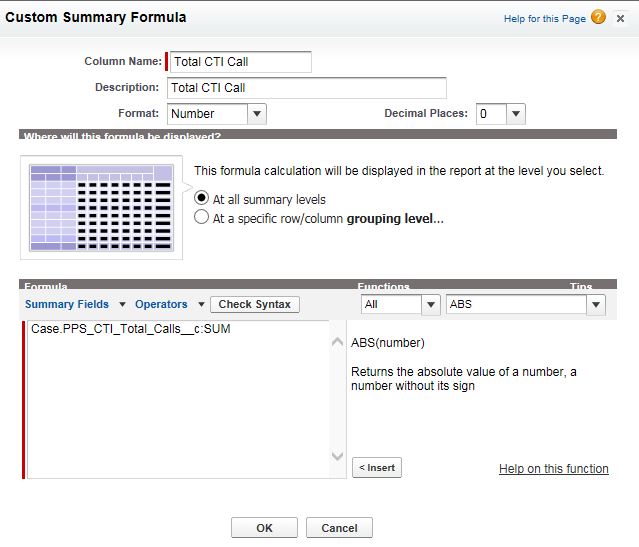
Task: Choose 'At a specific row/column grouping level' radio
Action: [x=202, y=217]
